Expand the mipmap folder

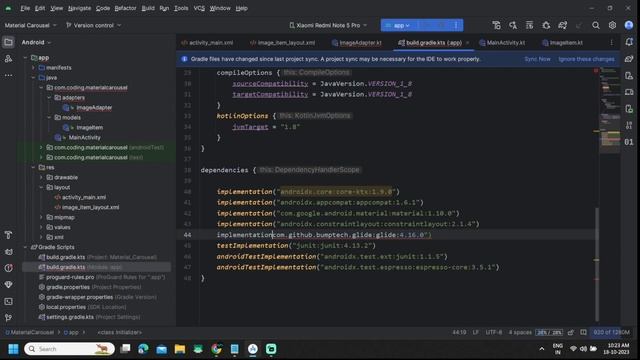(x=41, y=218)
